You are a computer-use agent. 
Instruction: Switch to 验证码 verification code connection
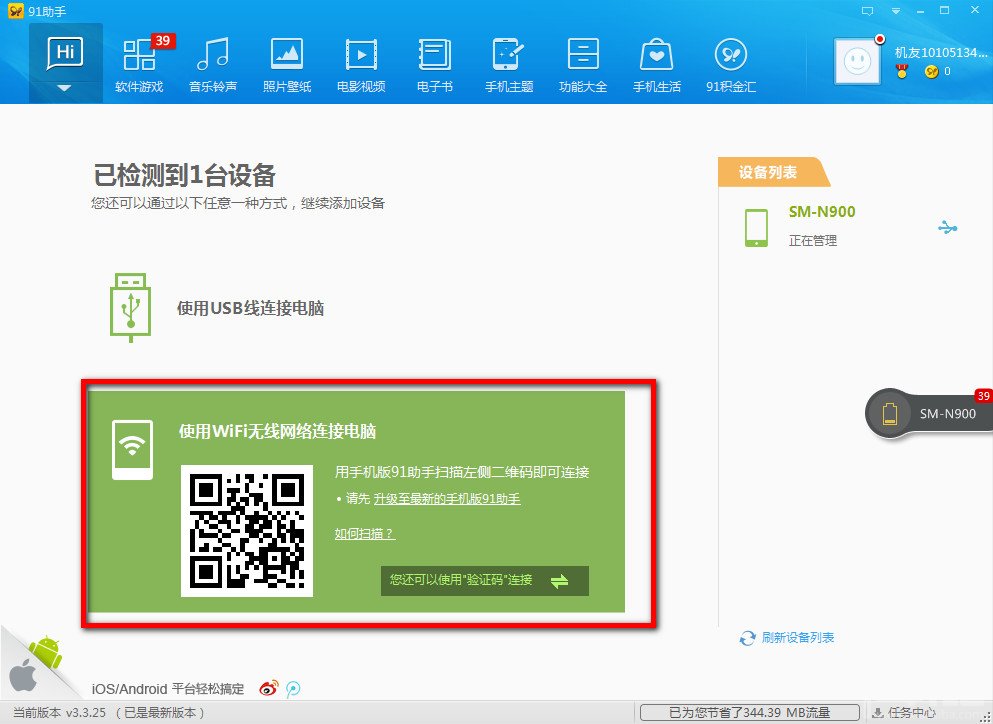click(x=484, y=580)
